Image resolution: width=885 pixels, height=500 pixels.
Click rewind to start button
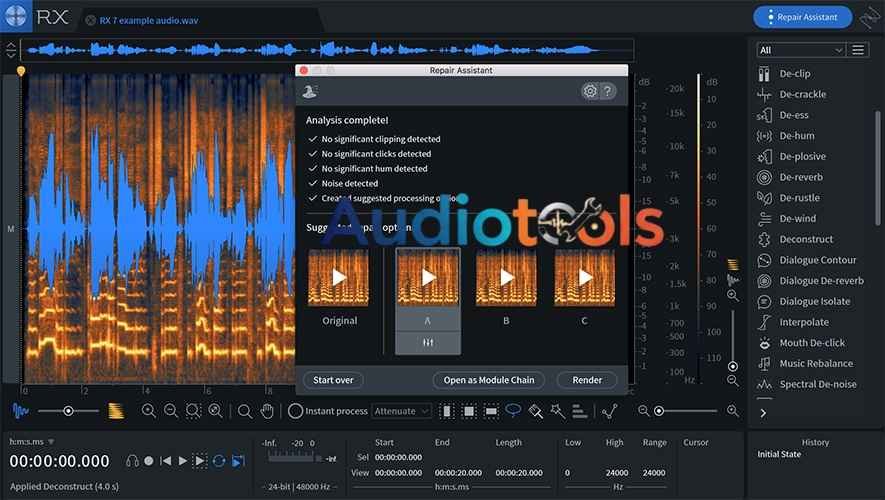[165, 461]
